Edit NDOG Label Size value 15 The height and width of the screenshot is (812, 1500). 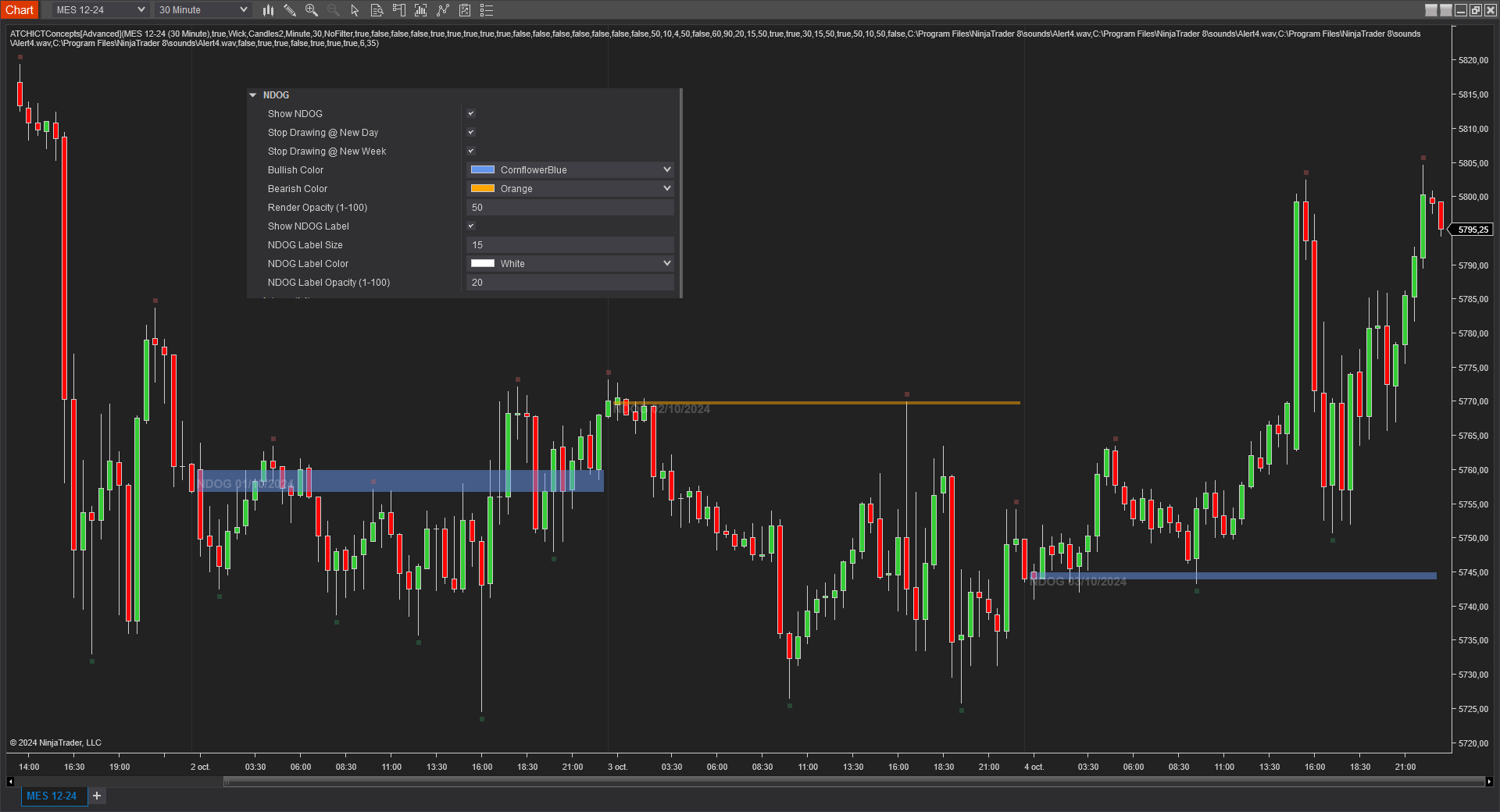click(x=570, y=245)
